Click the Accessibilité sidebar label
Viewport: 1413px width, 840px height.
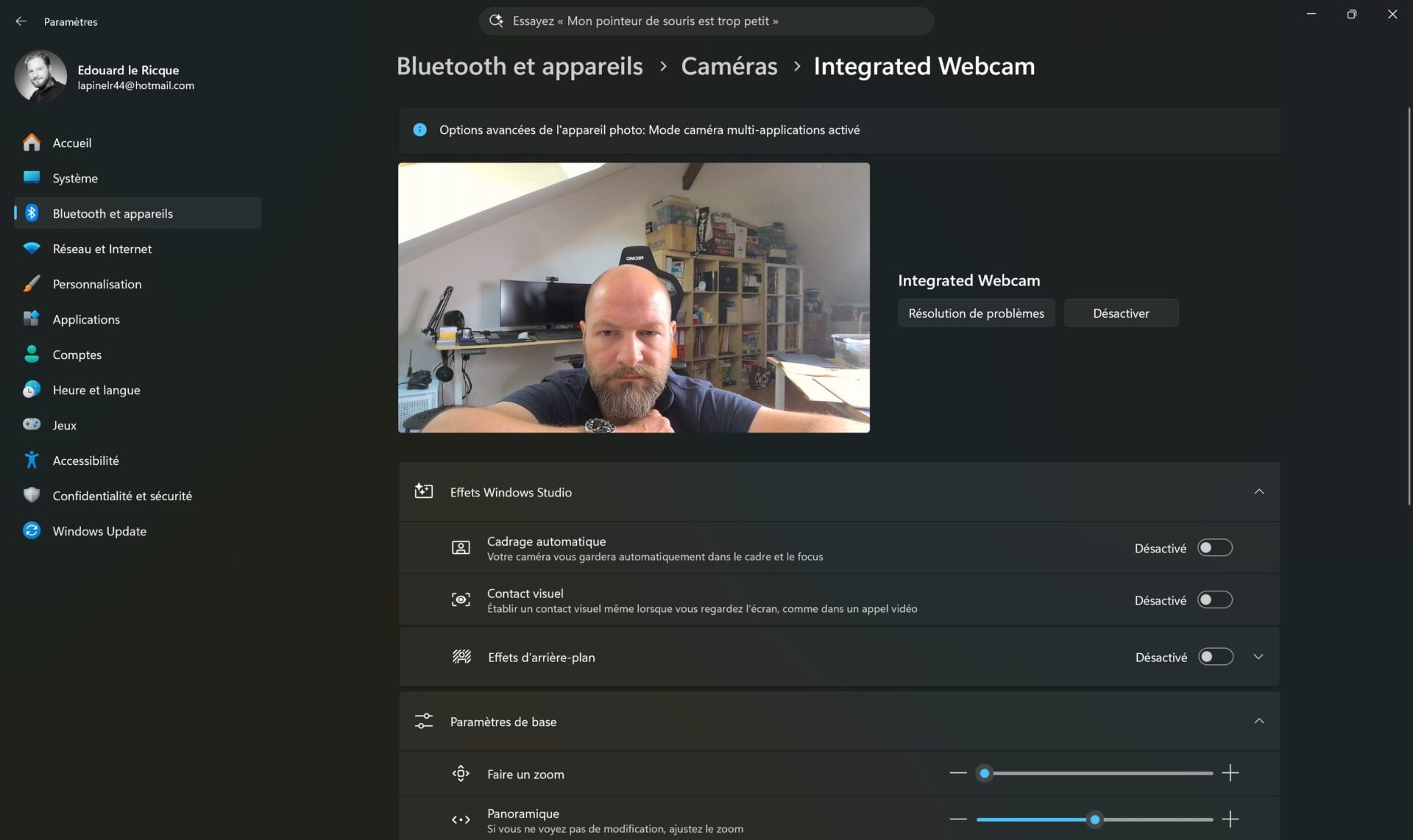85,460
